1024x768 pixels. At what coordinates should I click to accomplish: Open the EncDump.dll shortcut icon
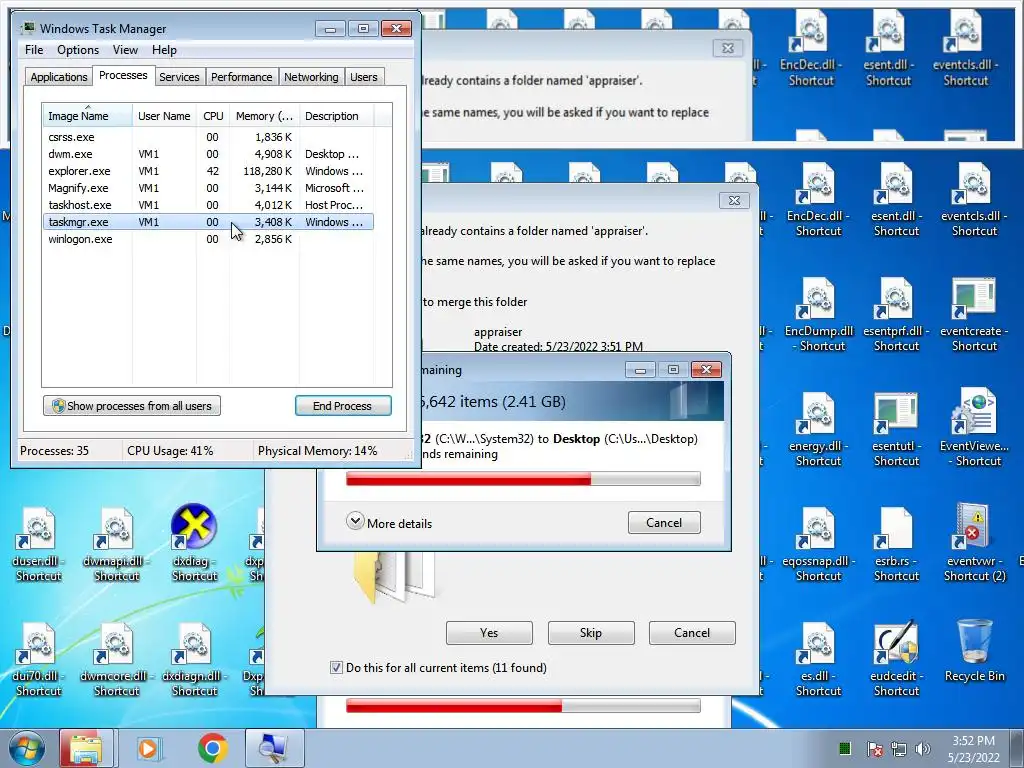[x=818, y=314]
